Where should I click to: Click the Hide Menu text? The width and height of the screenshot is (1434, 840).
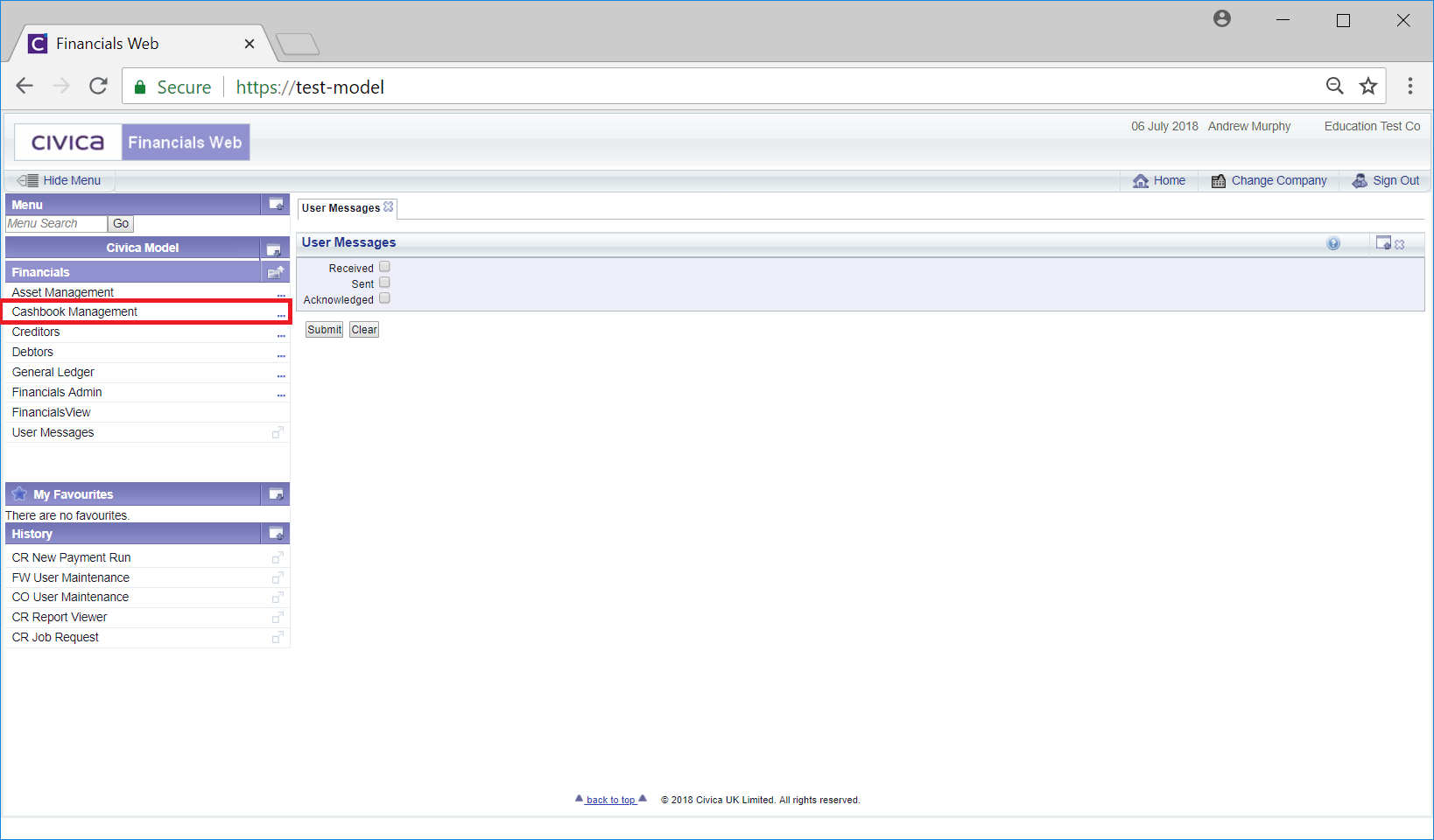[72, 180]
